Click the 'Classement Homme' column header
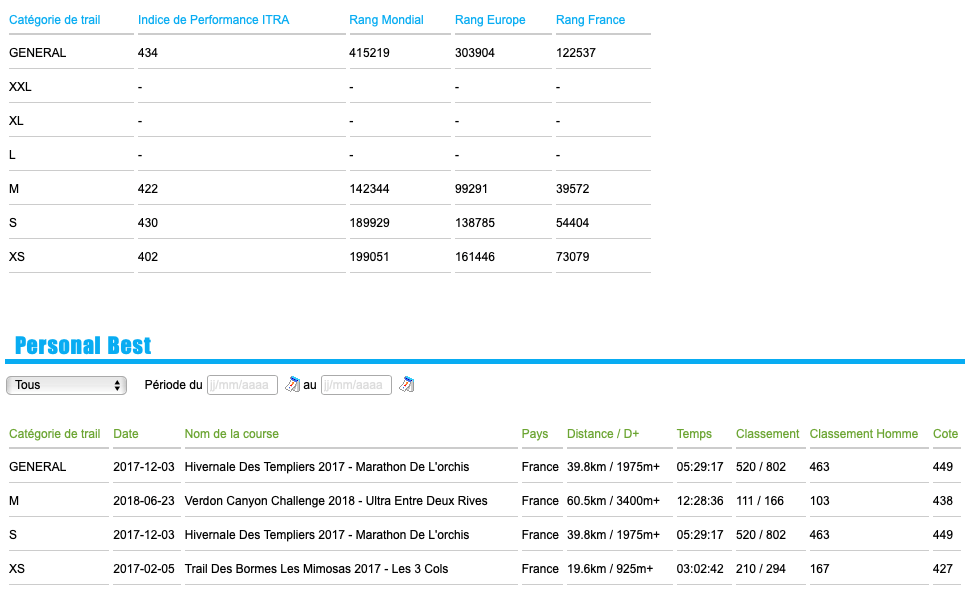Viewport: 968px width, 593px height. (863, 434)
